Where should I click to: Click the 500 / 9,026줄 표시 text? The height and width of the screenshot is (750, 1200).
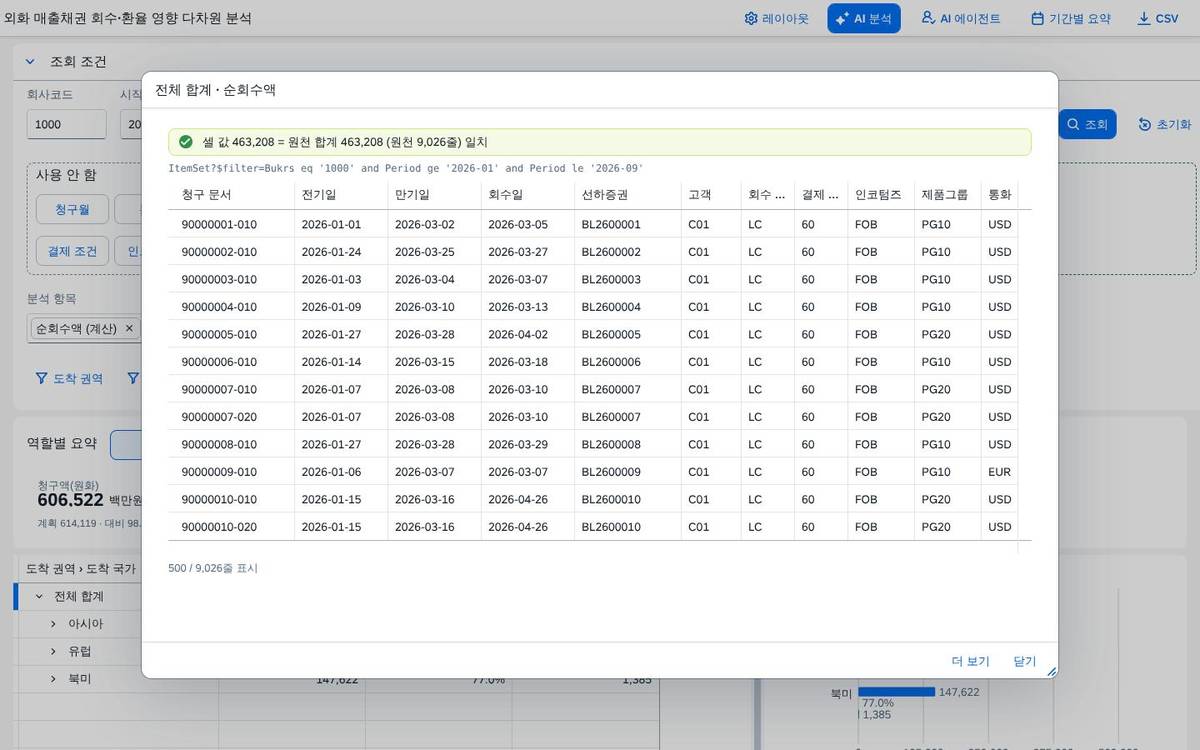(213, 568)
